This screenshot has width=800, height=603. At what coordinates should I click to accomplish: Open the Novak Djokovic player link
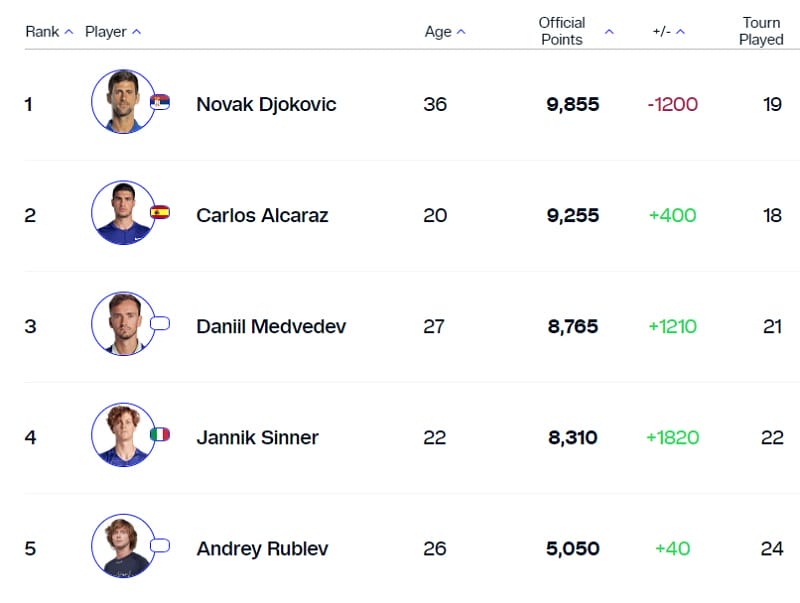[x=266, y=104]
